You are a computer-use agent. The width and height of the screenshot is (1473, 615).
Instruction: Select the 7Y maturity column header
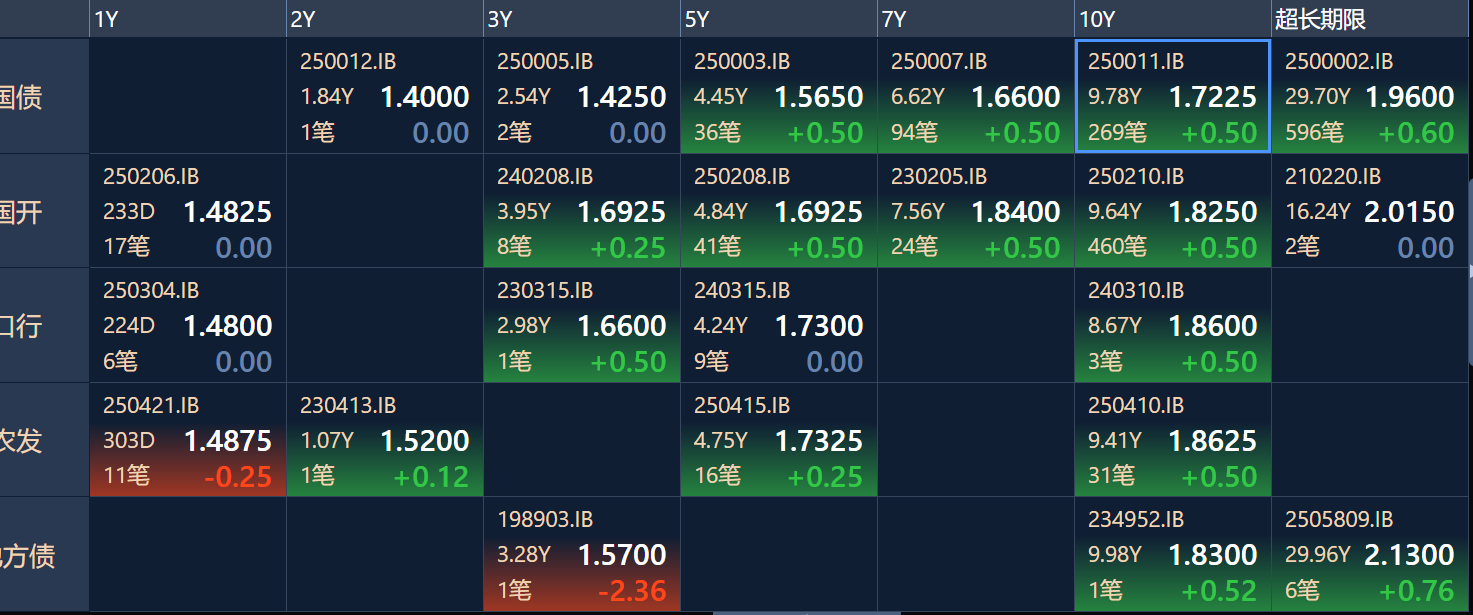point(975,19)
